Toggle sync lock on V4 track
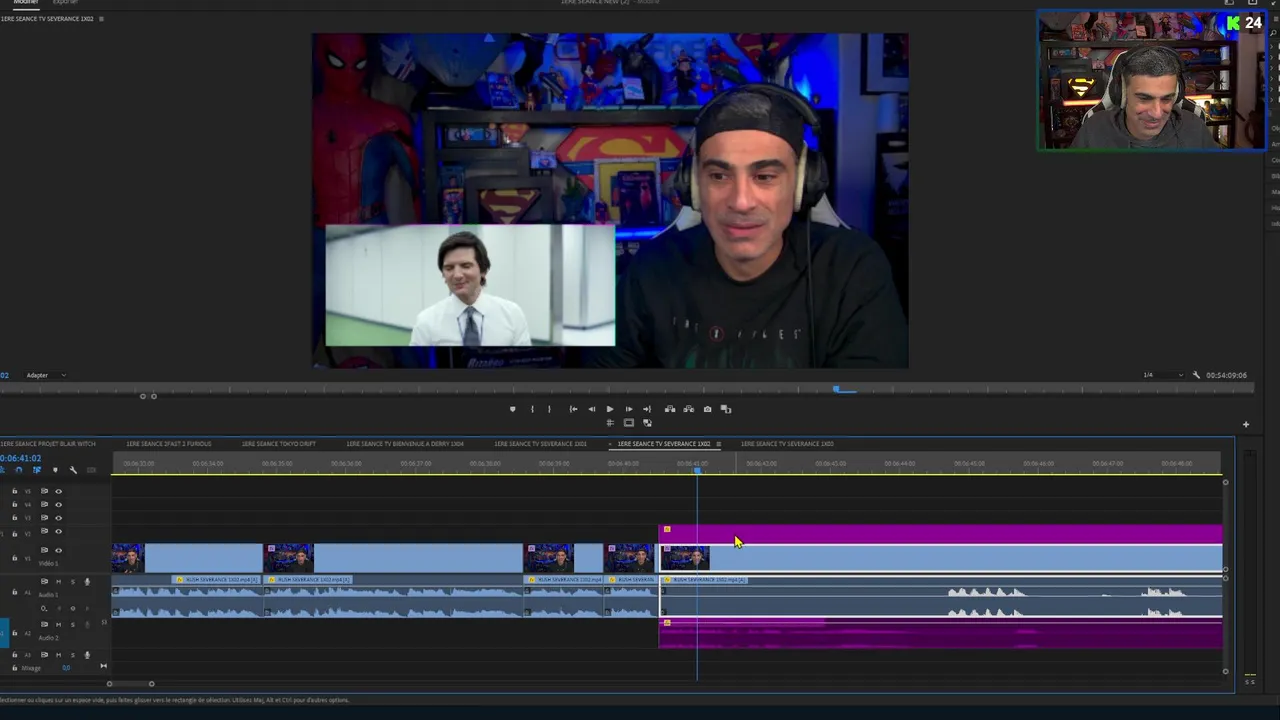This screenshot has width=1280, height=720. (44, 505)
